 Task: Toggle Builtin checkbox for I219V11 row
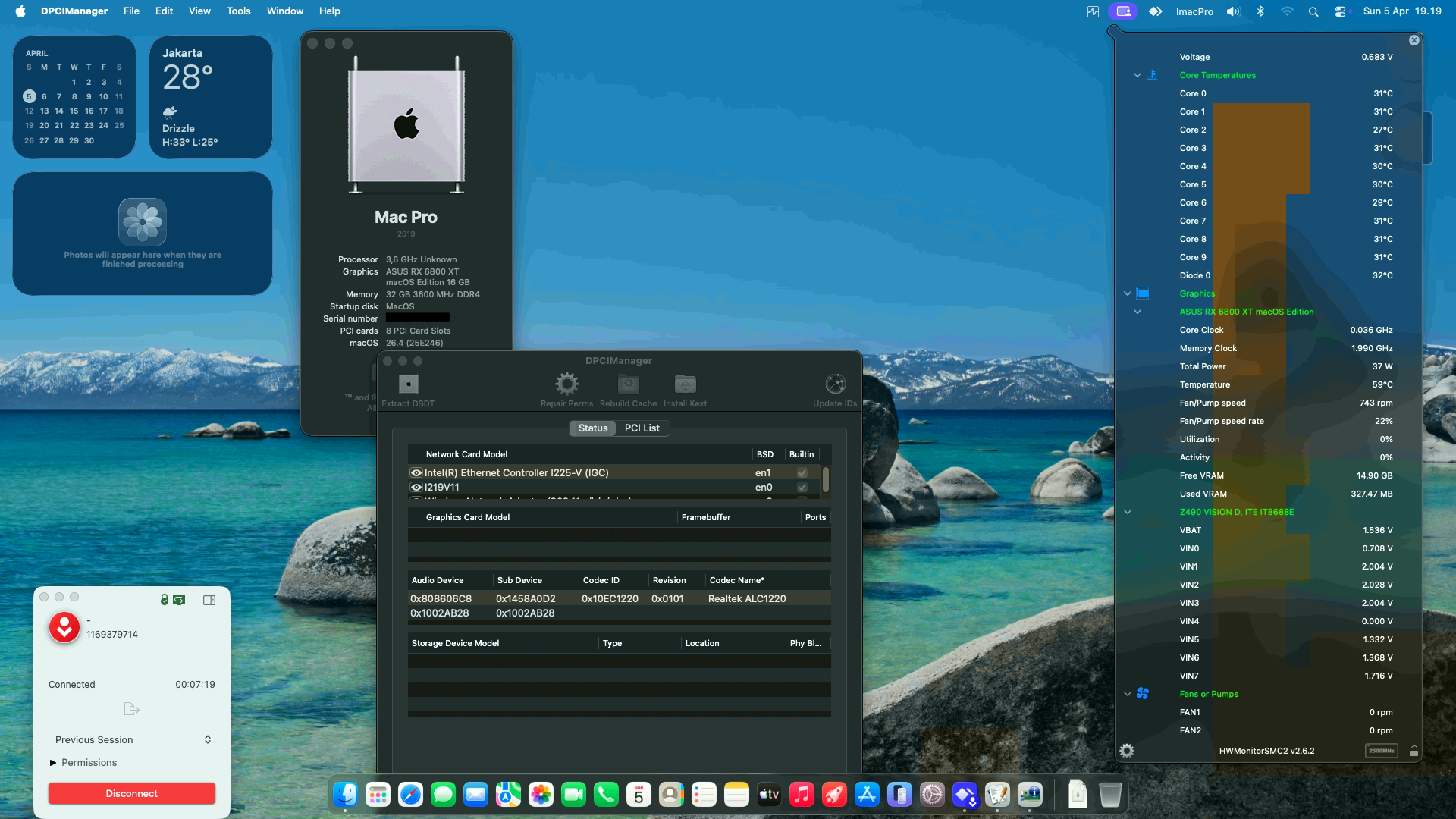802,487
